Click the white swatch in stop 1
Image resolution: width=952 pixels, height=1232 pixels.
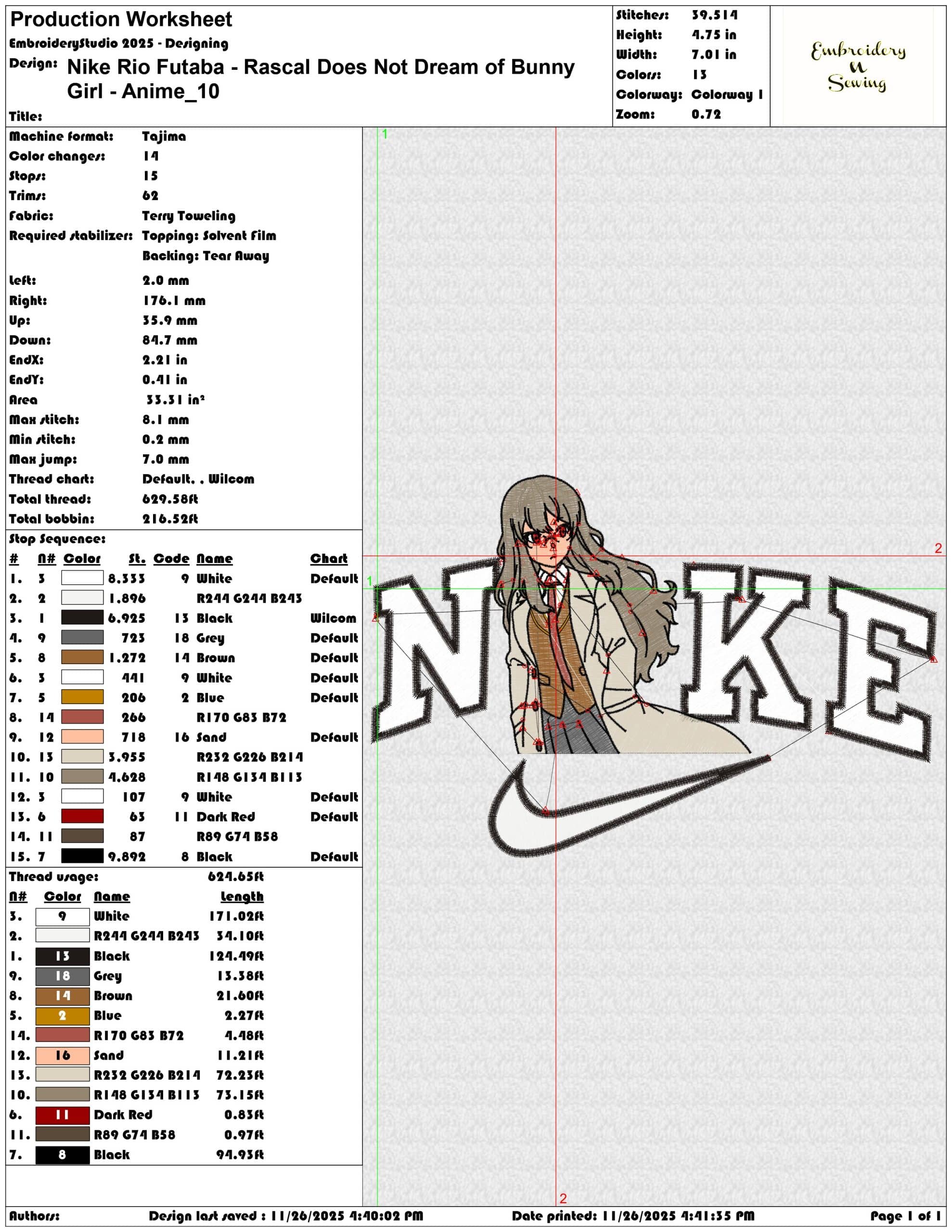(x=82, y=577)
